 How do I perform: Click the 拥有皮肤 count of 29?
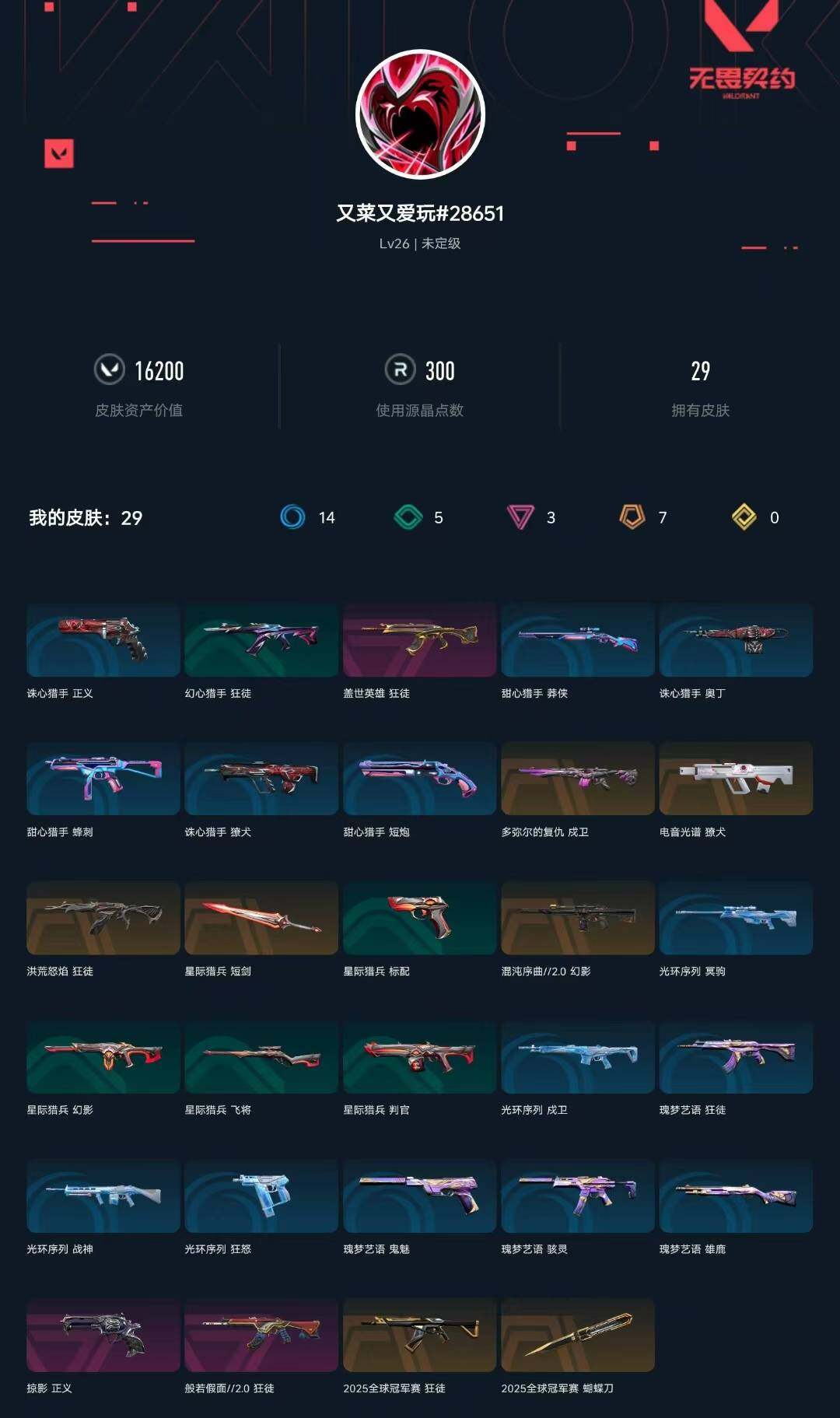click(701, 371)
